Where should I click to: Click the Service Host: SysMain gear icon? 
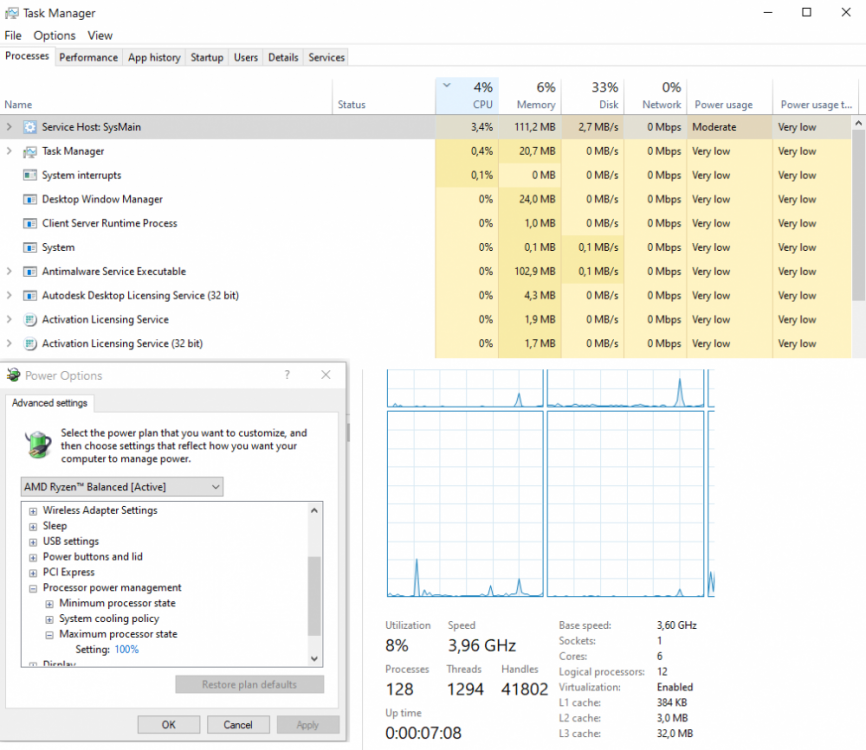pyautogui.click(x=30, y=127)
